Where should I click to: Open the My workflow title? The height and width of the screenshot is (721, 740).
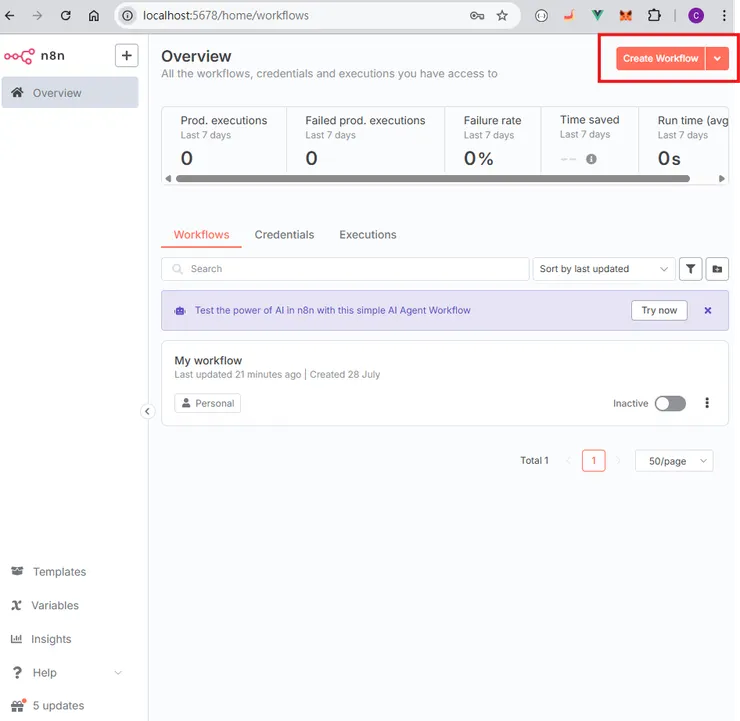(208, 360)
